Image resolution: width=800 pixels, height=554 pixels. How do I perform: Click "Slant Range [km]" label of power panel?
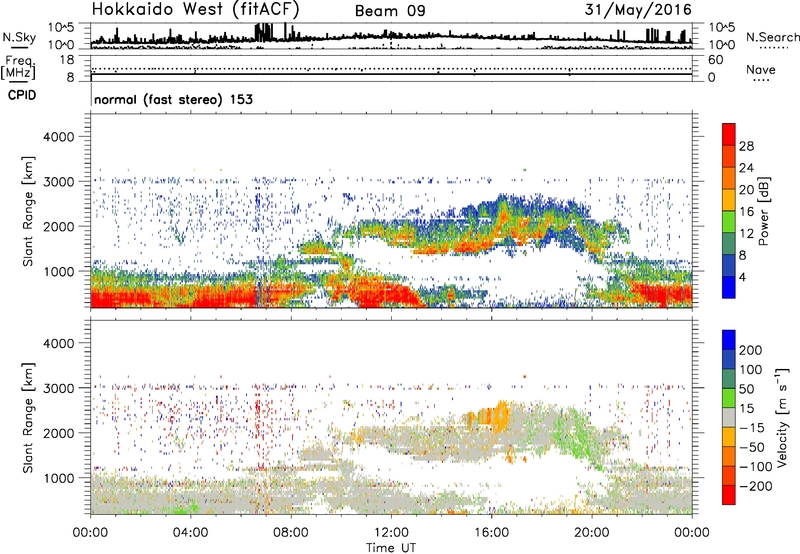pos(28,211)
